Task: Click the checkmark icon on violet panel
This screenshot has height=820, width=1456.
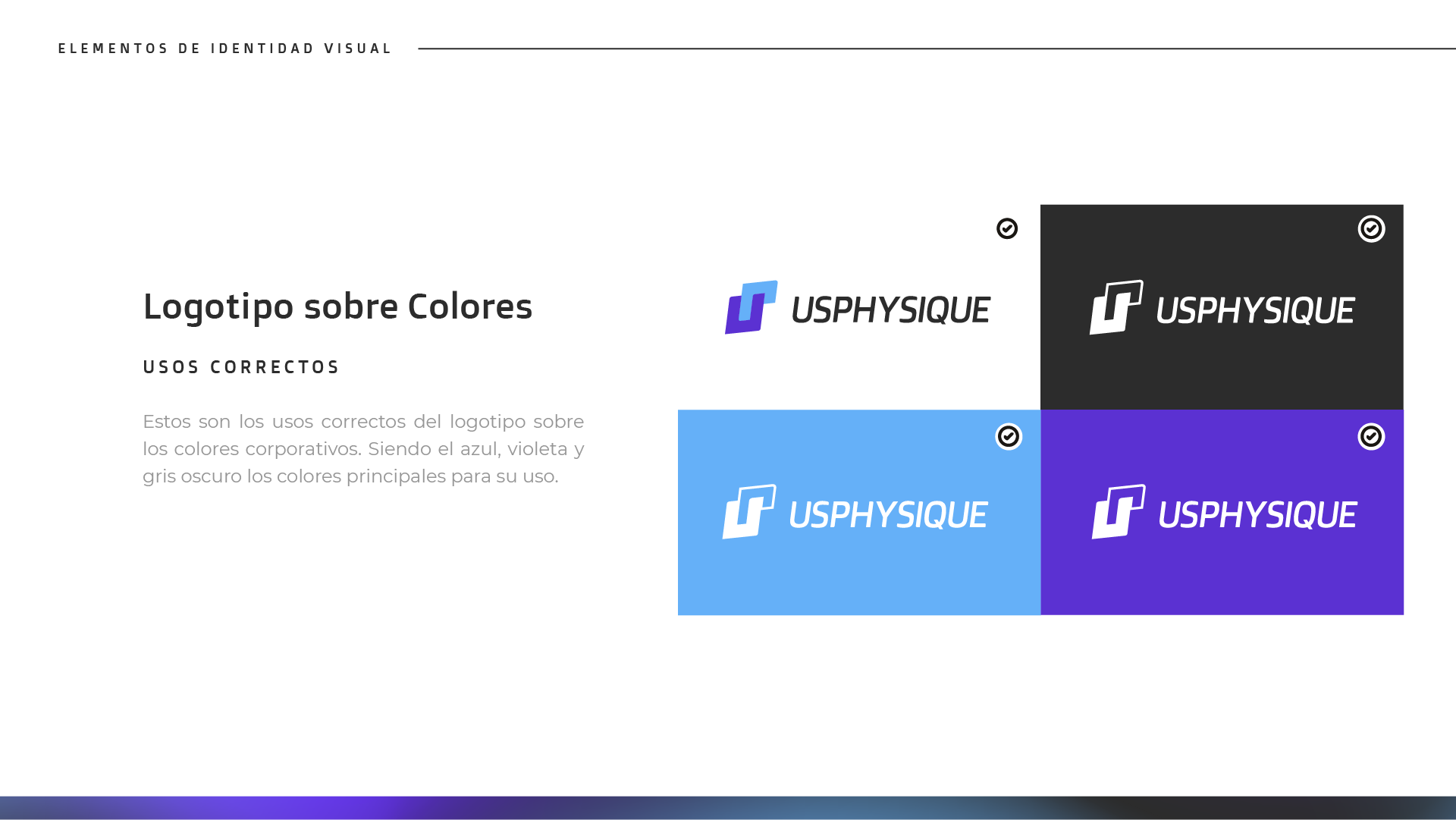Action: [1371, 436]
